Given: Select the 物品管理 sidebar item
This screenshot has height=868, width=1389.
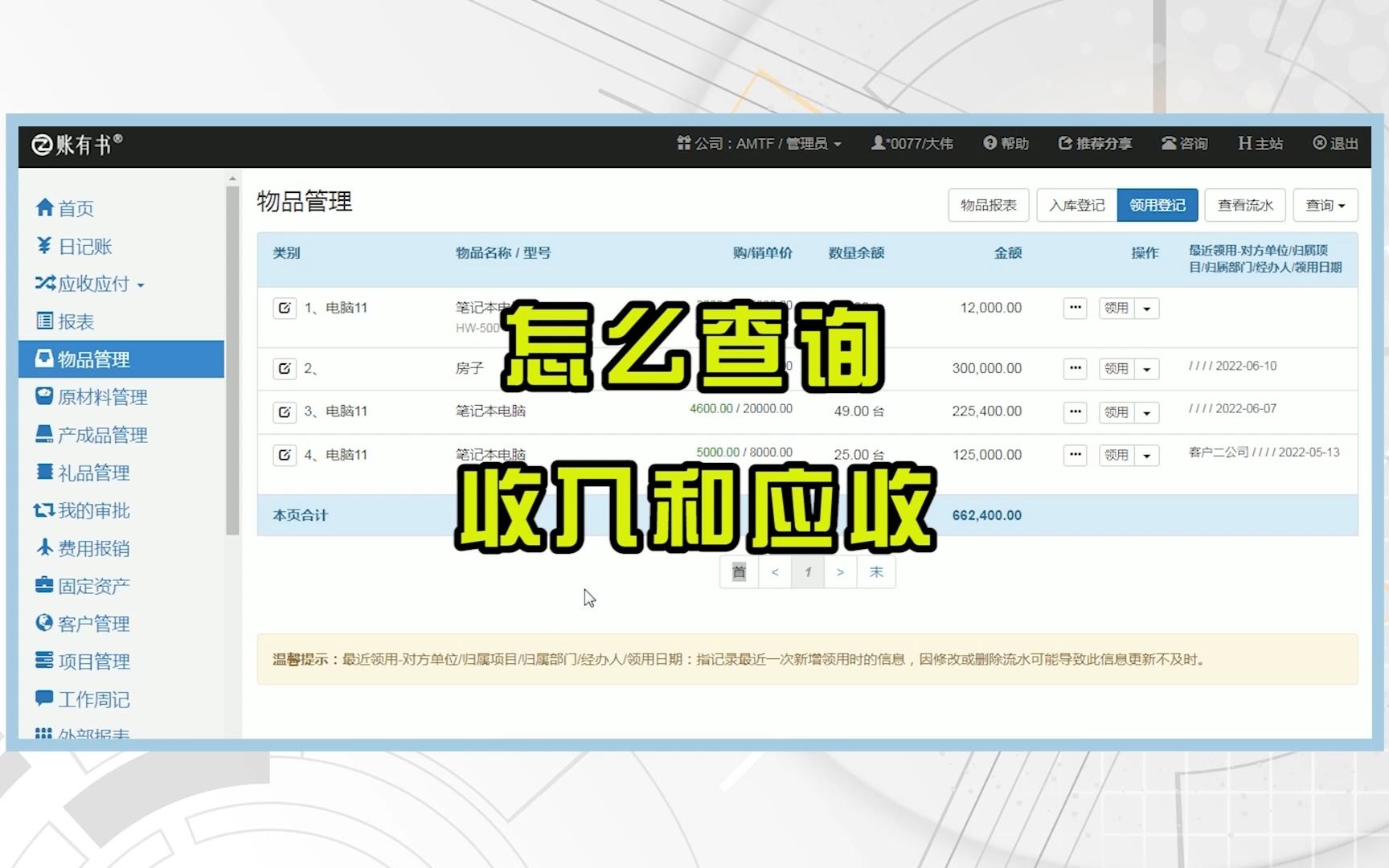Looking at the screenshot, I should click(121, 359).
